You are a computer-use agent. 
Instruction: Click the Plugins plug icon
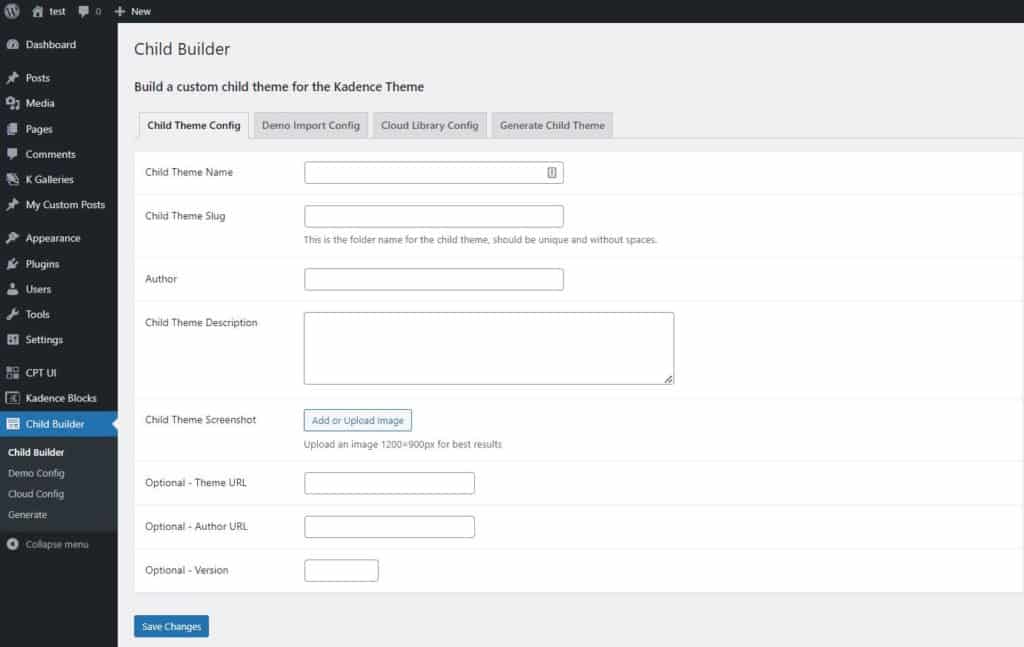pos(12,264)
